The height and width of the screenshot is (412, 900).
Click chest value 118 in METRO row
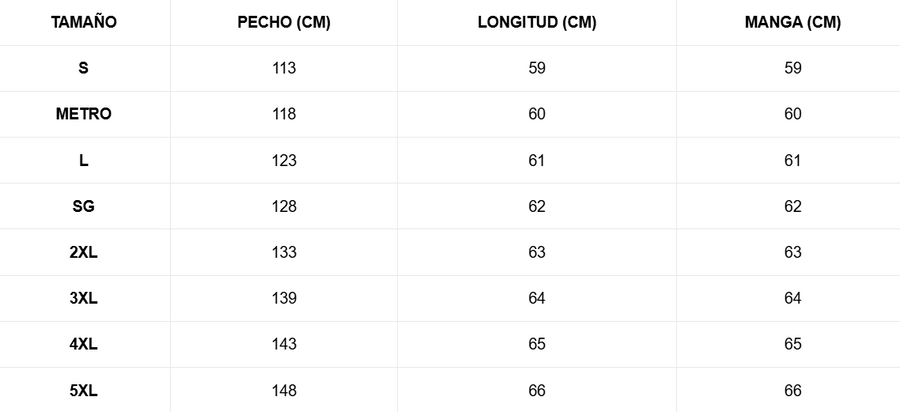click(x=284, y=114)
